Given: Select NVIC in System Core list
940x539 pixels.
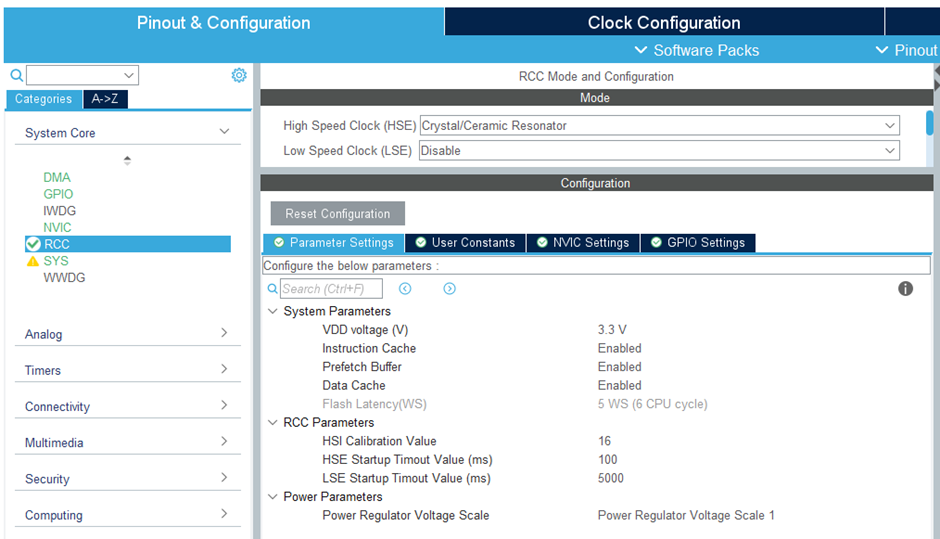Looking at the screenshot, I should coord(57,228).
